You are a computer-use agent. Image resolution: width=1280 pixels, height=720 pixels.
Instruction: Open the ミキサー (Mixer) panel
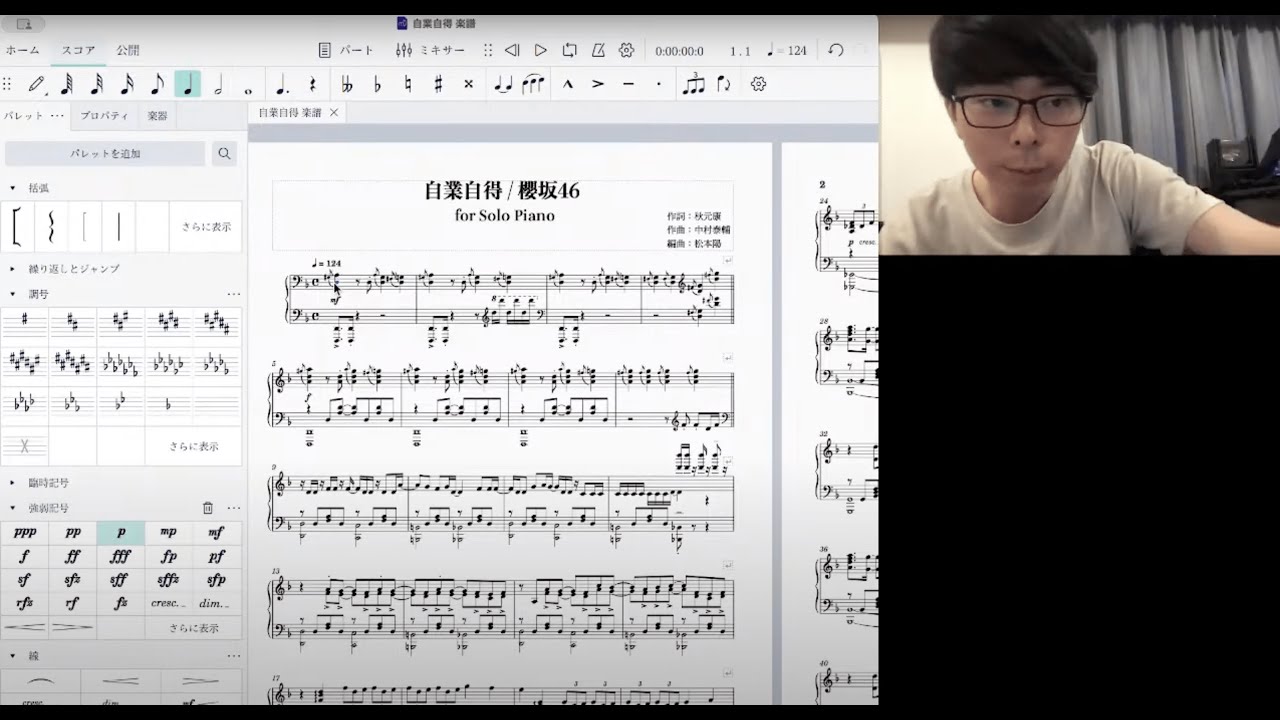click(430, 50)
